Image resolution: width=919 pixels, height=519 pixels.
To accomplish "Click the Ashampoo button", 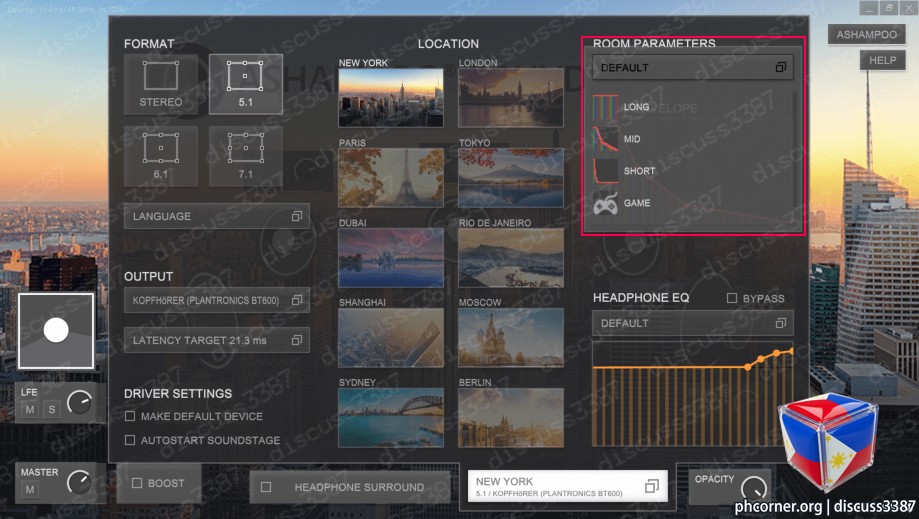I will click(866, 35).
